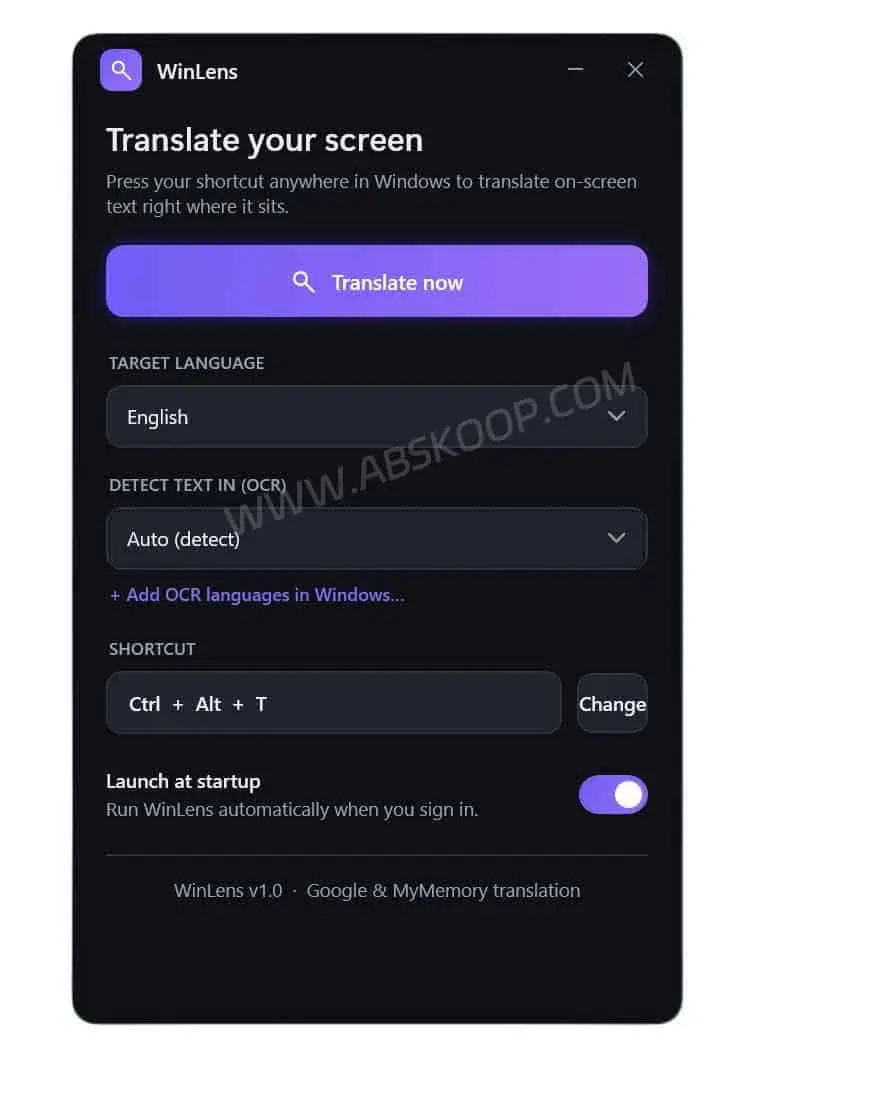
Task: Click the Launch at startup label
Action: (x=183, y=781)
